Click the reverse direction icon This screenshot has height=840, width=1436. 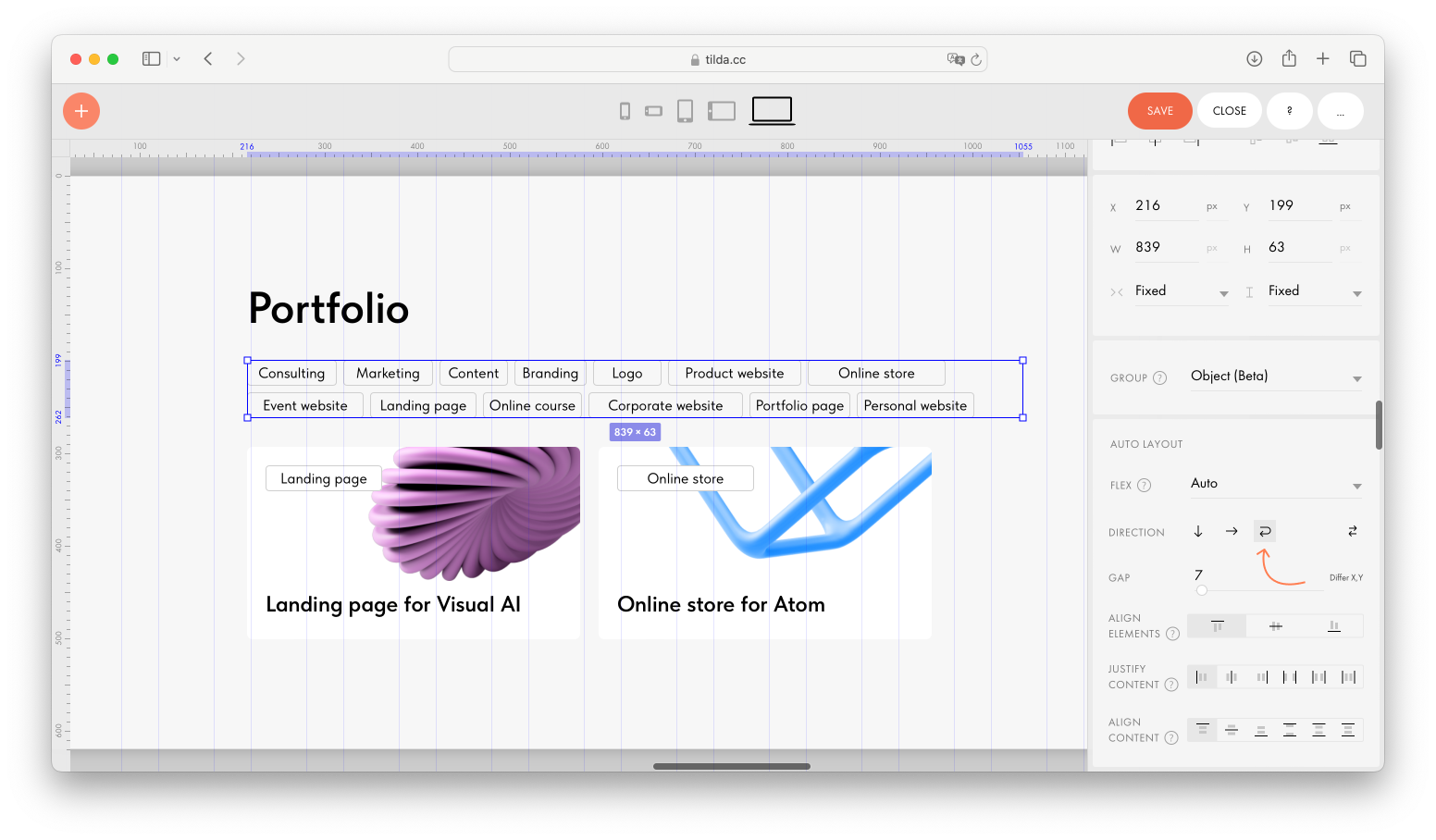click(x=1352, y=531)
